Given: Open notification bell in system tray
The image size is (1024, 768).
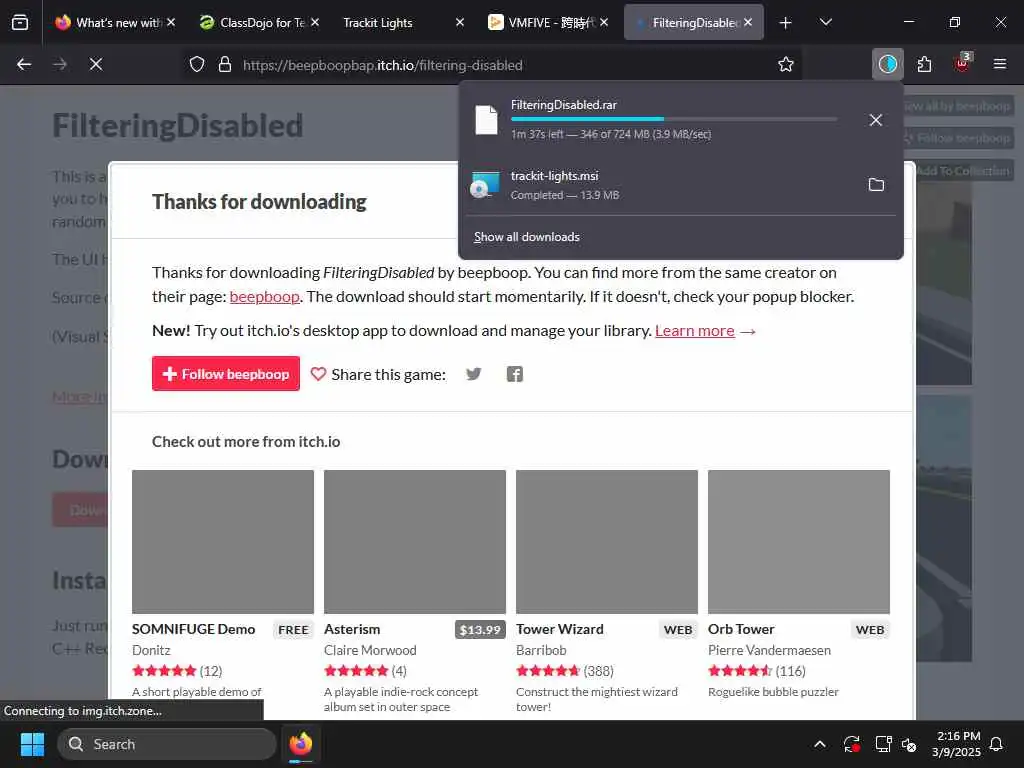Looking at the screenshot, I should 996,744.
